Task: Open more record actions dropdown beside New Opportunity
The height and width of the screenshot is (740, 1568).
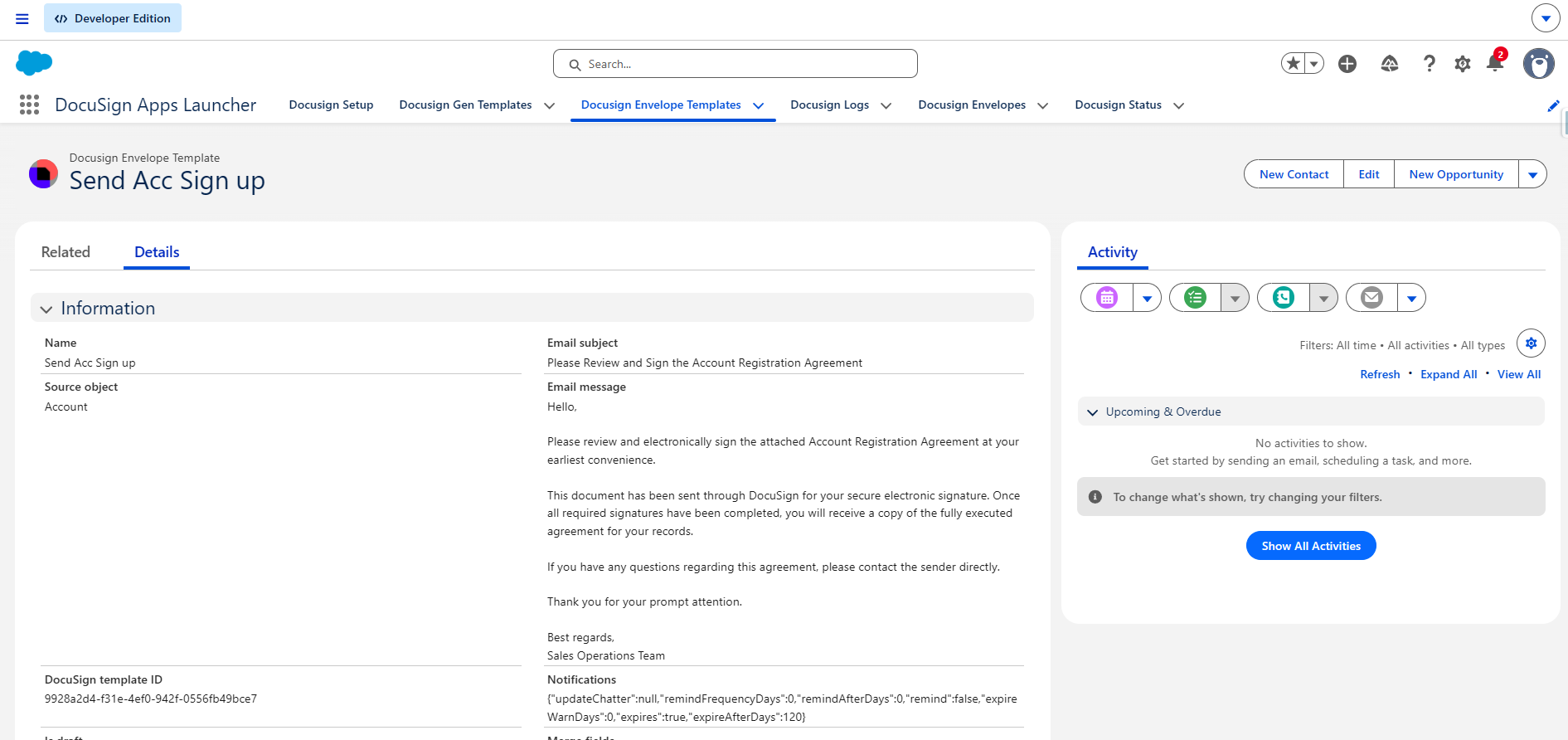Action: pos(1532,174)
